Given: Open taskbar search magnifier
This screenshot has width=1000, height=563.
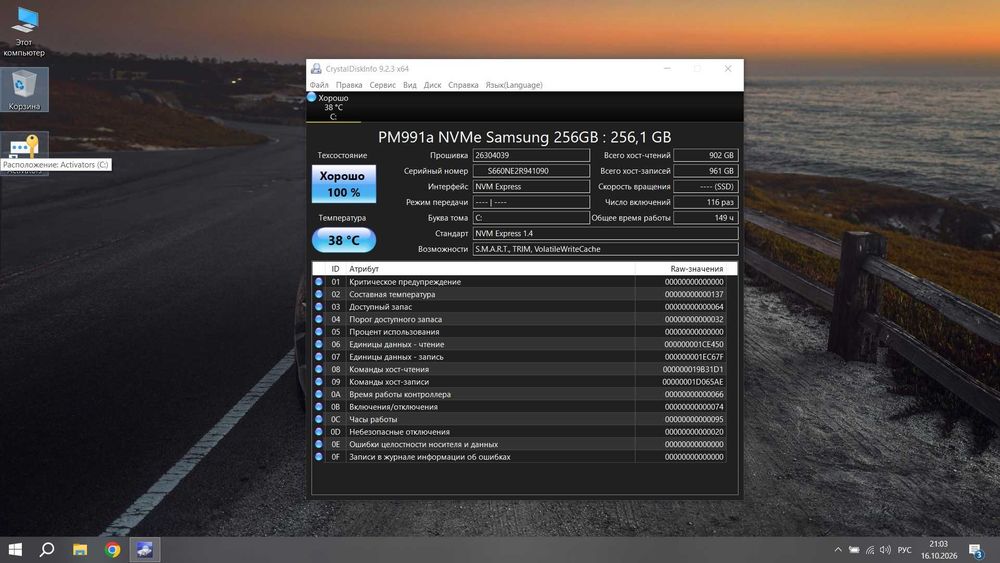Looking at the screenshot, I should (x=47, y=550).
